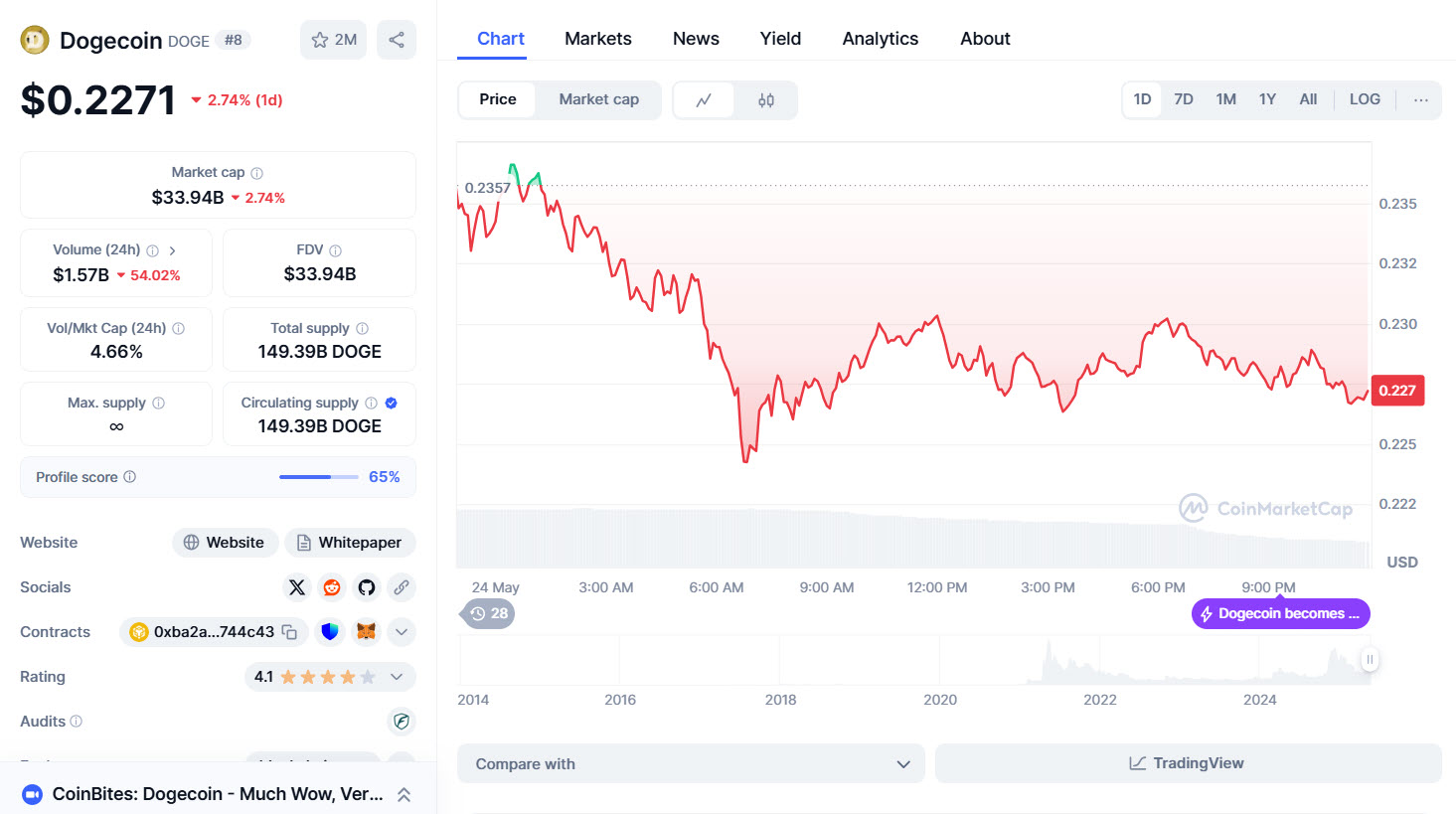Open the Analytics tab
This screenshot has width=1456, height=814.
880,39
